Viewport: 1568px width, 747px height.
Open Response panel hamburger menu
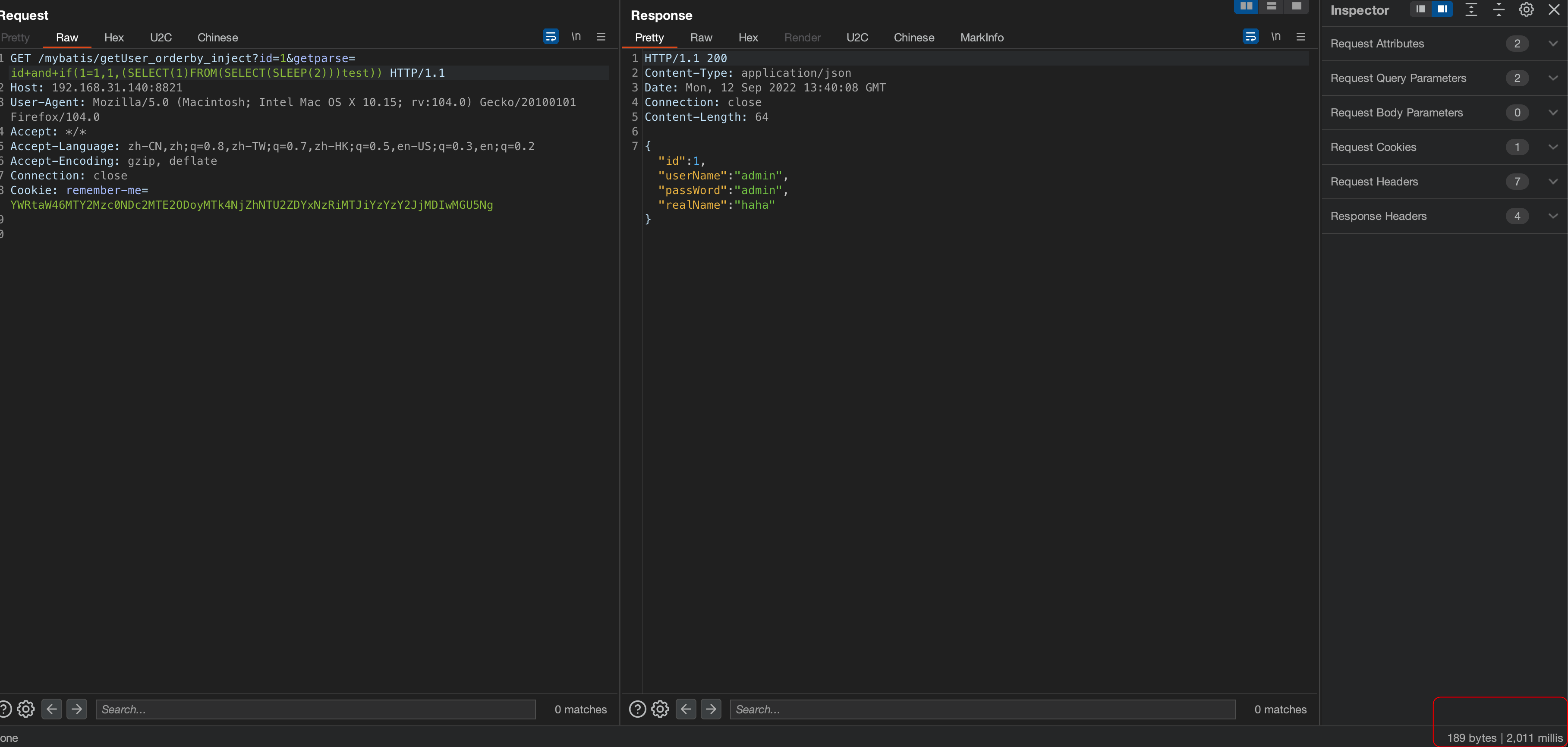[1301, 37]
